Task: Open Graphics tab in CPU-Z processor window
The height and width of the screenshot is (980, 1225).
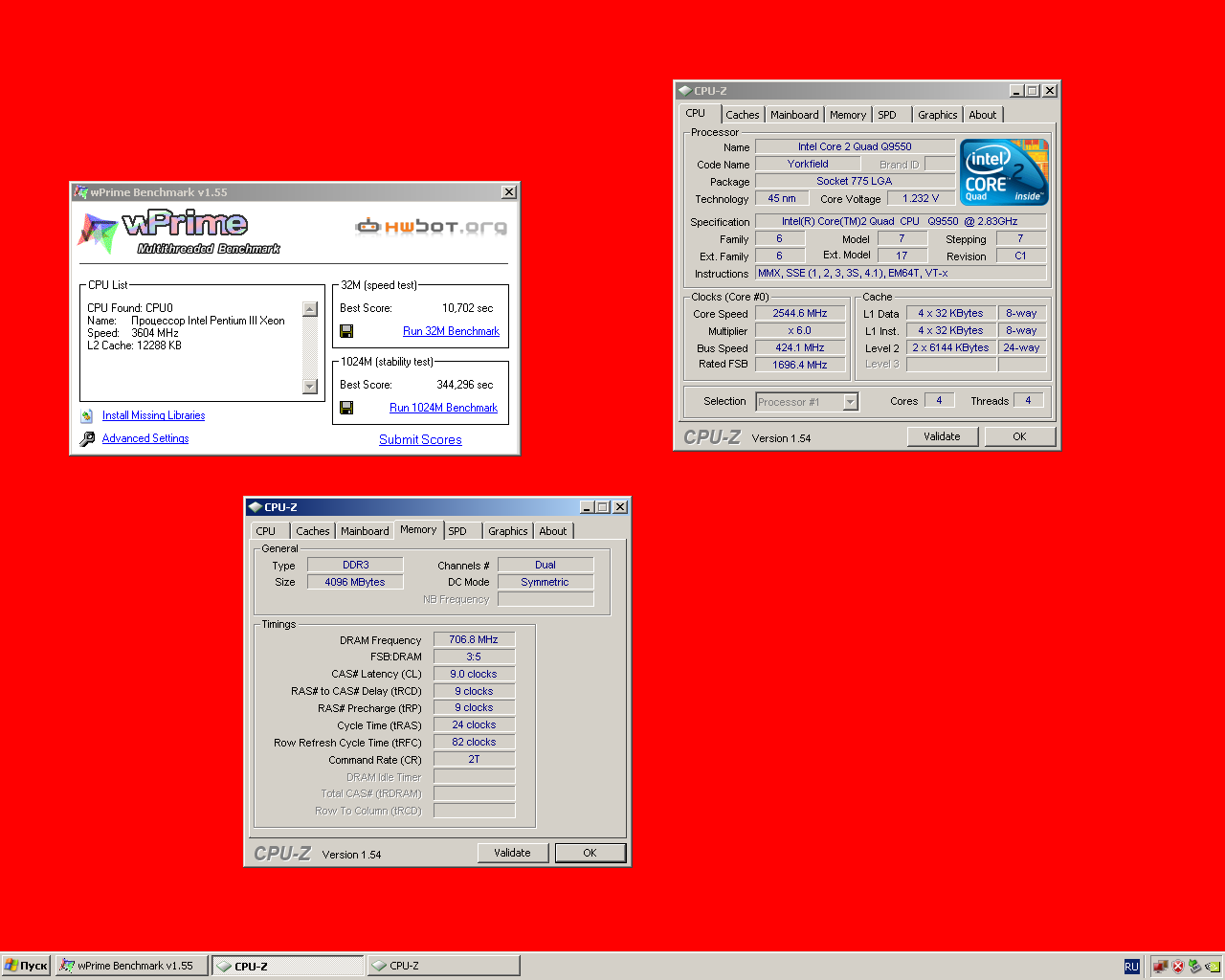Action: [937, 115]
